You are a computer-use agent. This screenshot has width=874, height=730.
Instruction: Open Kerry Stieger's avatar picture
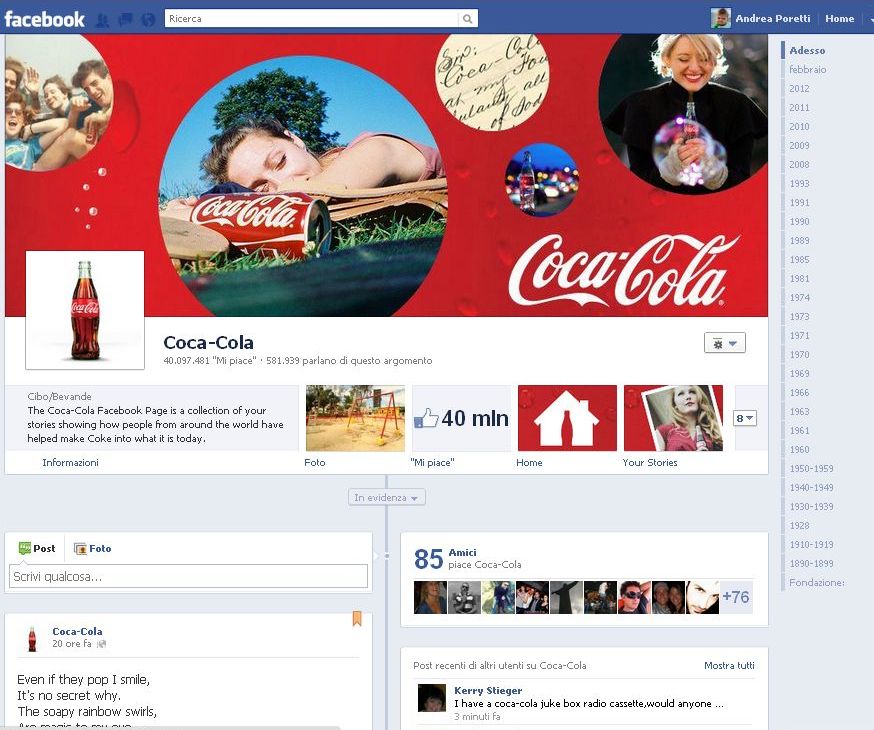tap(432, 698)
